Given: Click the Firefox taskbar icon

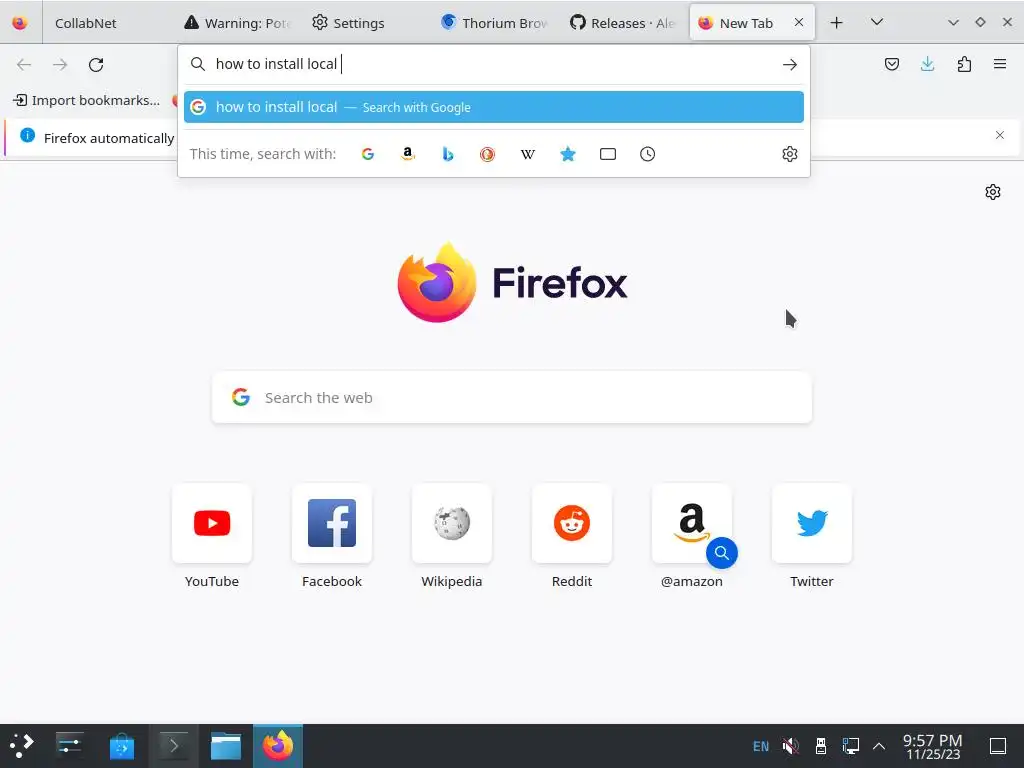Looking at the screenshot, I should click(x=278, y=746).
